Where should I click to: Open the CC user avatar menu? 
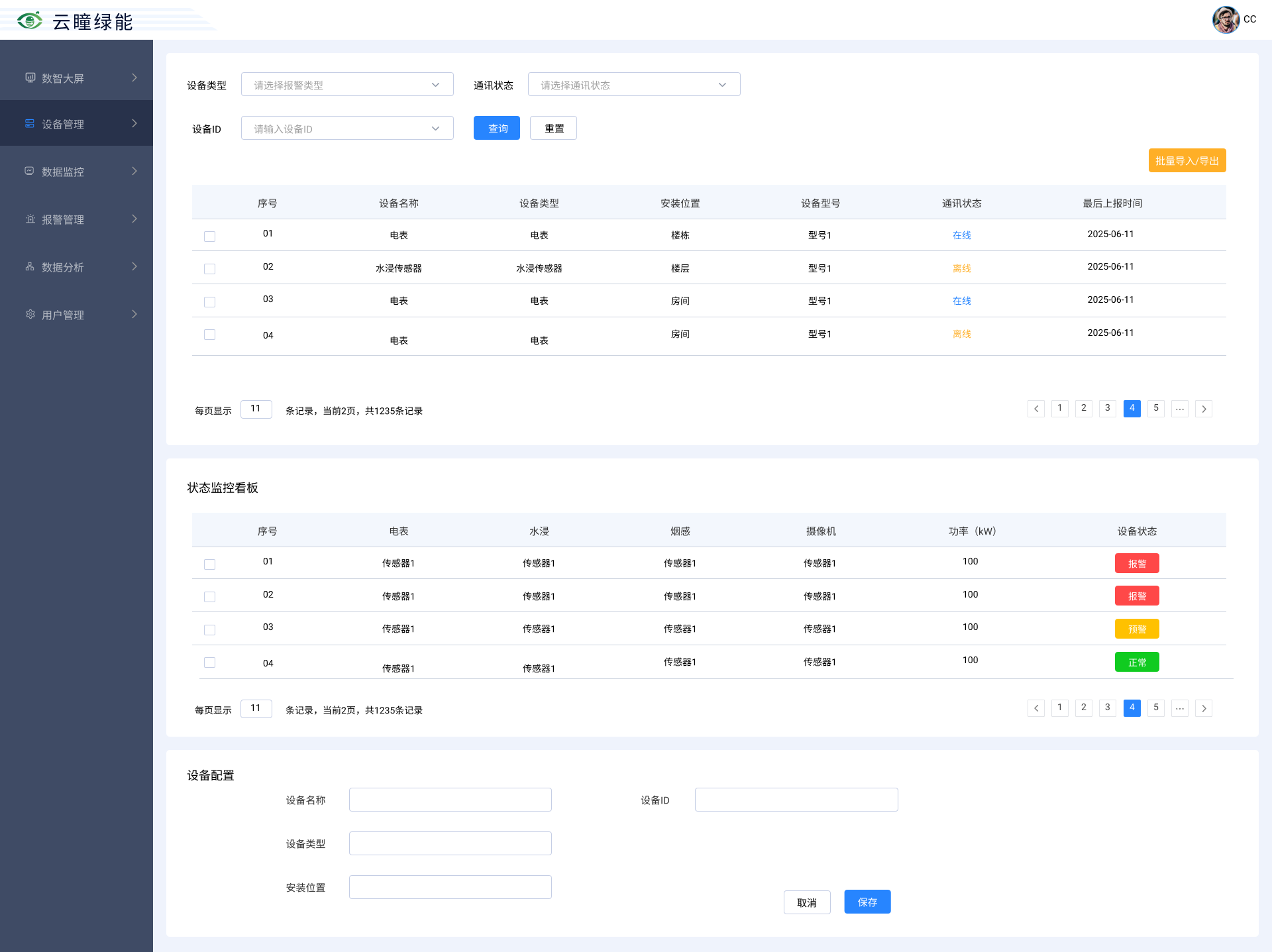(1226, 19)
